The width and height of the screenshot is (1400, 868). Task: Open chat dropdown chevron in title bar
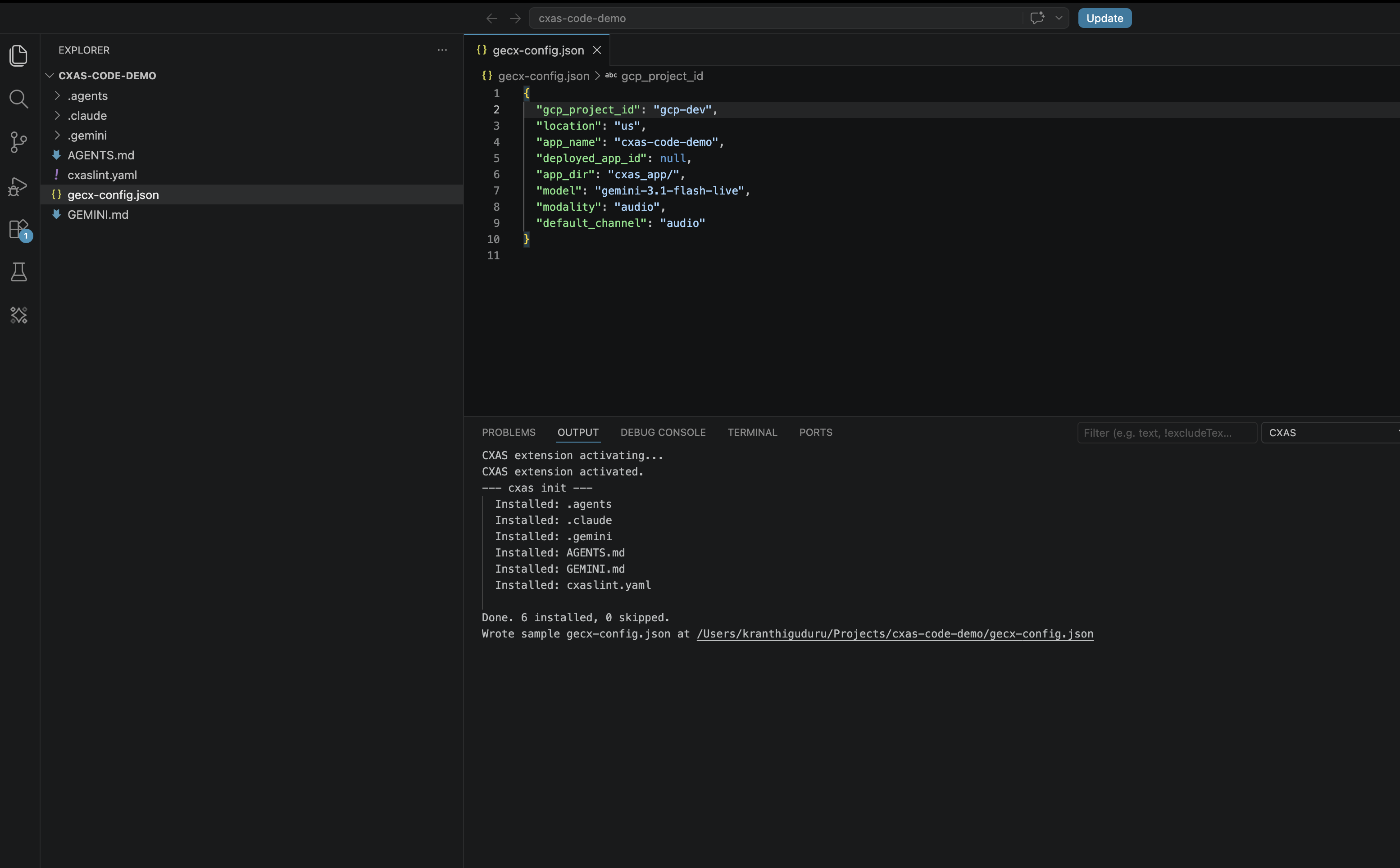1059,18
